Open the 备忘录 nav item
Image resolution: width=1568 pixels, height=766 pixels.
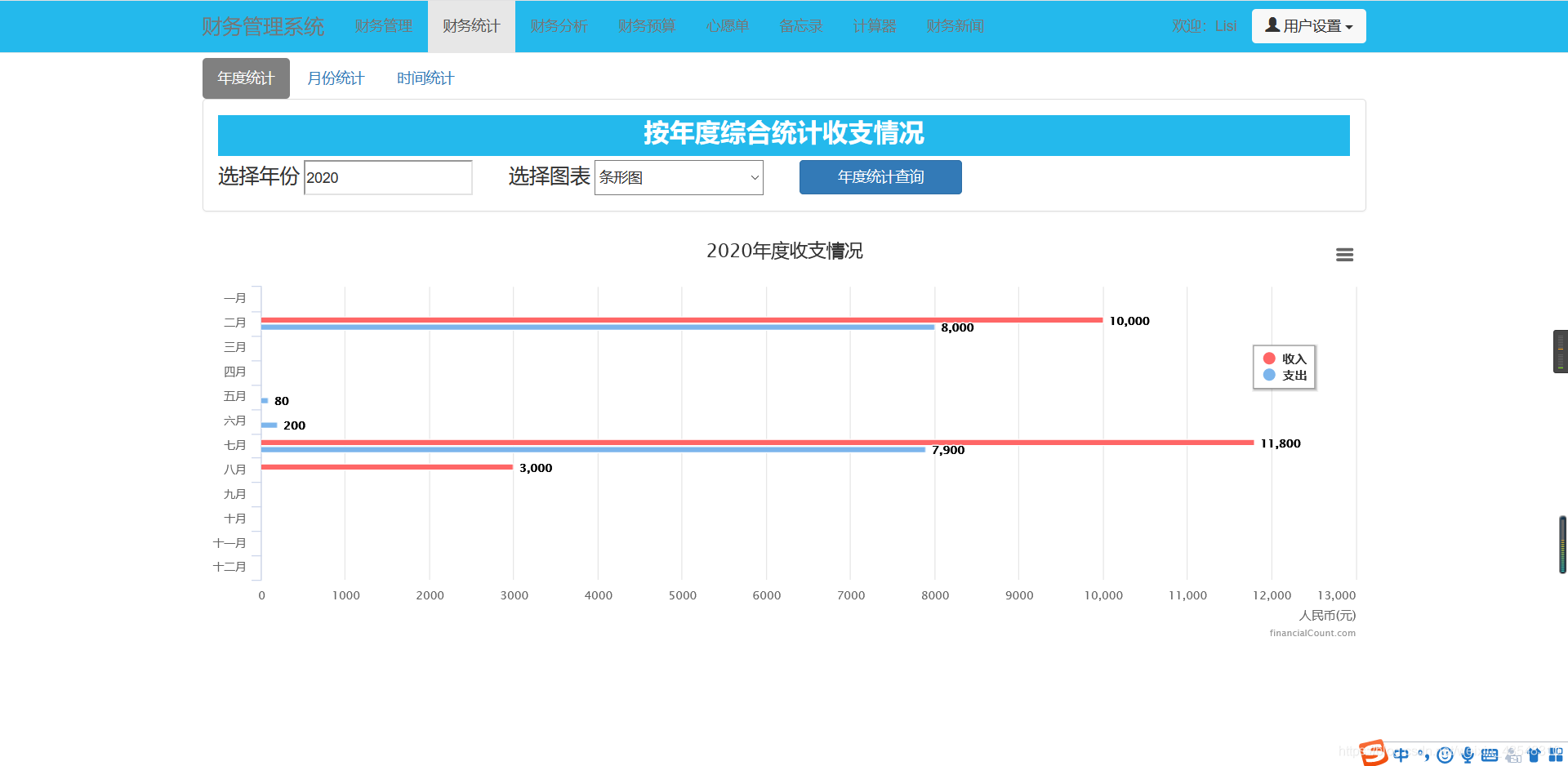(800, 26)
